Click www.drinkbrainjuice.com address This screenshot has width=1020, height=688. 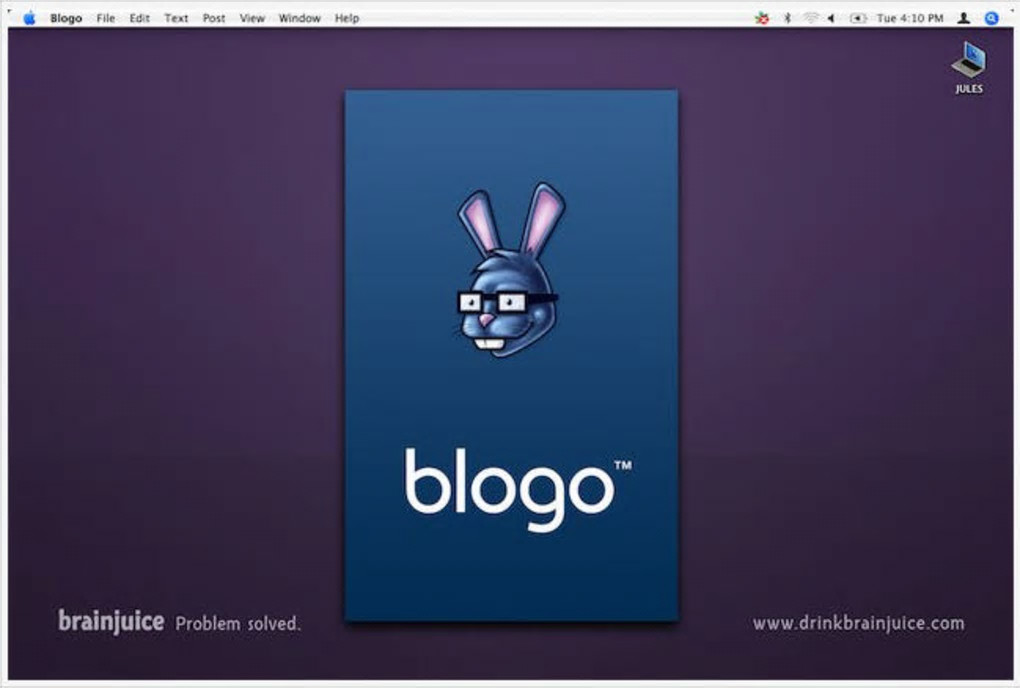coord(859,623)
